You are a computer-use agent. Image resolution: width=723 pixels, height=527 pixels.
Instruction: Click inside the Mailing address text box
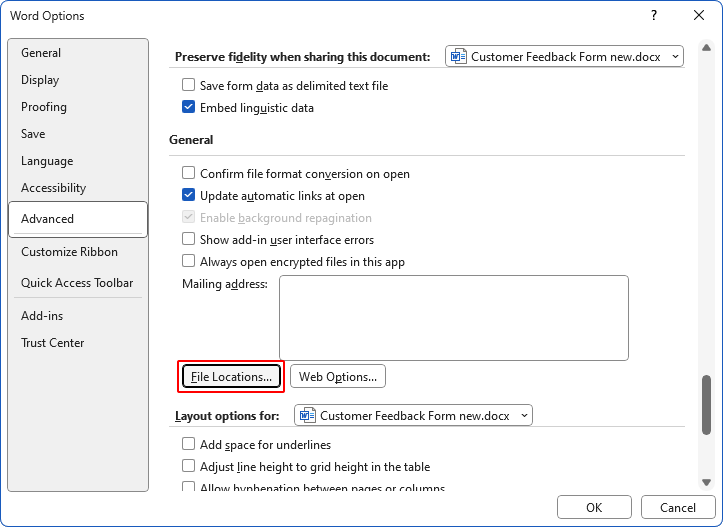pyautogui.click(x=453, y=318)
